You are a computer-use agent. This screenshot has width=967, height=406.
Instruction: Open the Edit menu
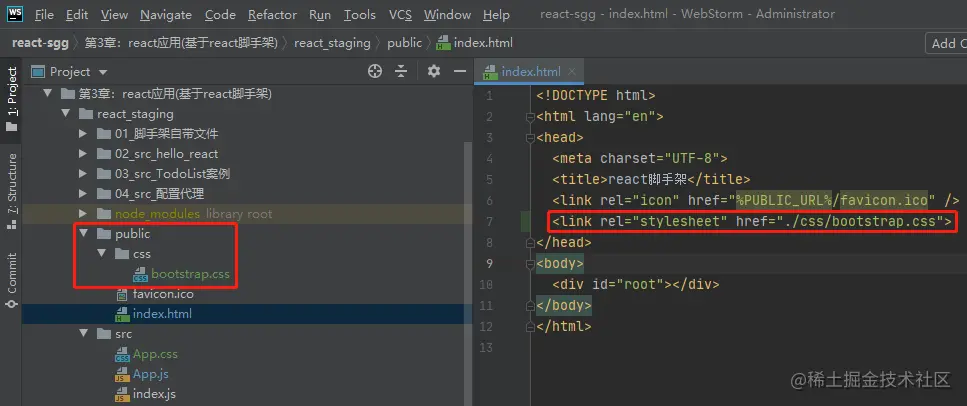[x=76, y=14]
